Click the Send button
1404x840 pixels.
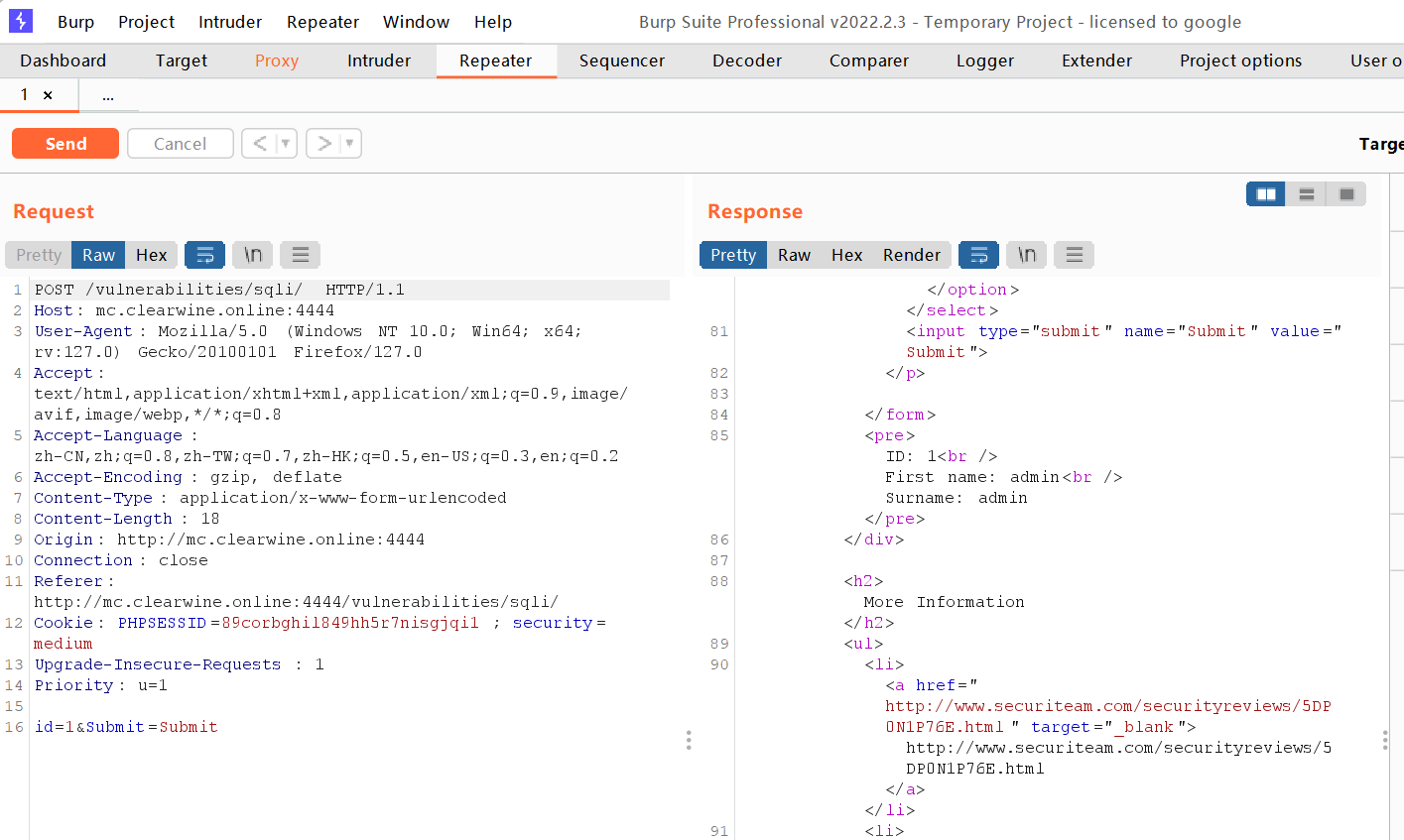point(65,144)
